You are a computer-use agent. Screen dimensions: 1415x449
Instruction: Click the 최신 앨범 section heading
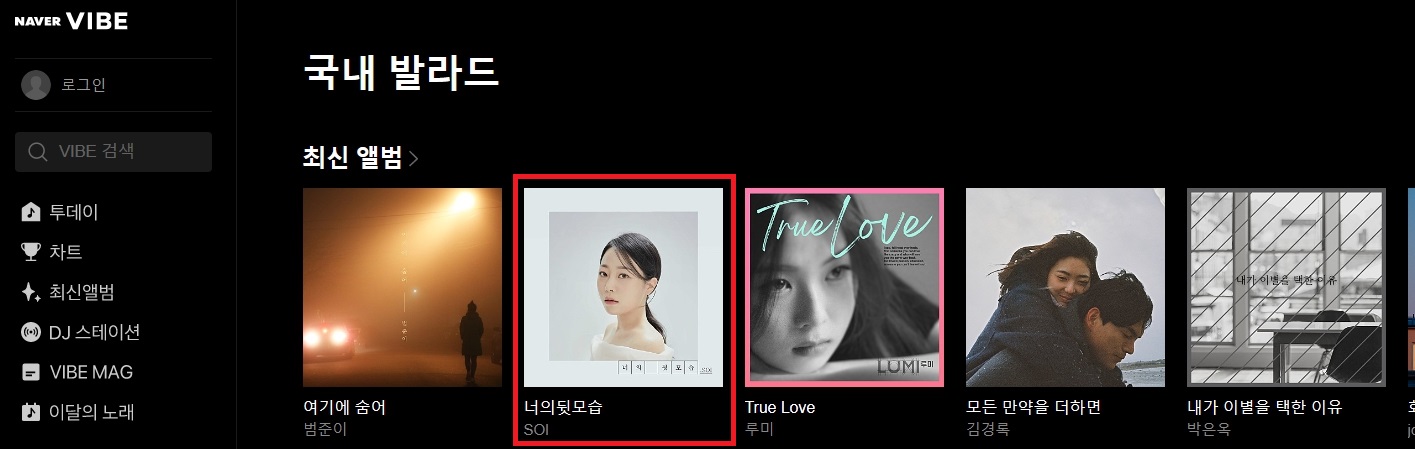[353, 157]
